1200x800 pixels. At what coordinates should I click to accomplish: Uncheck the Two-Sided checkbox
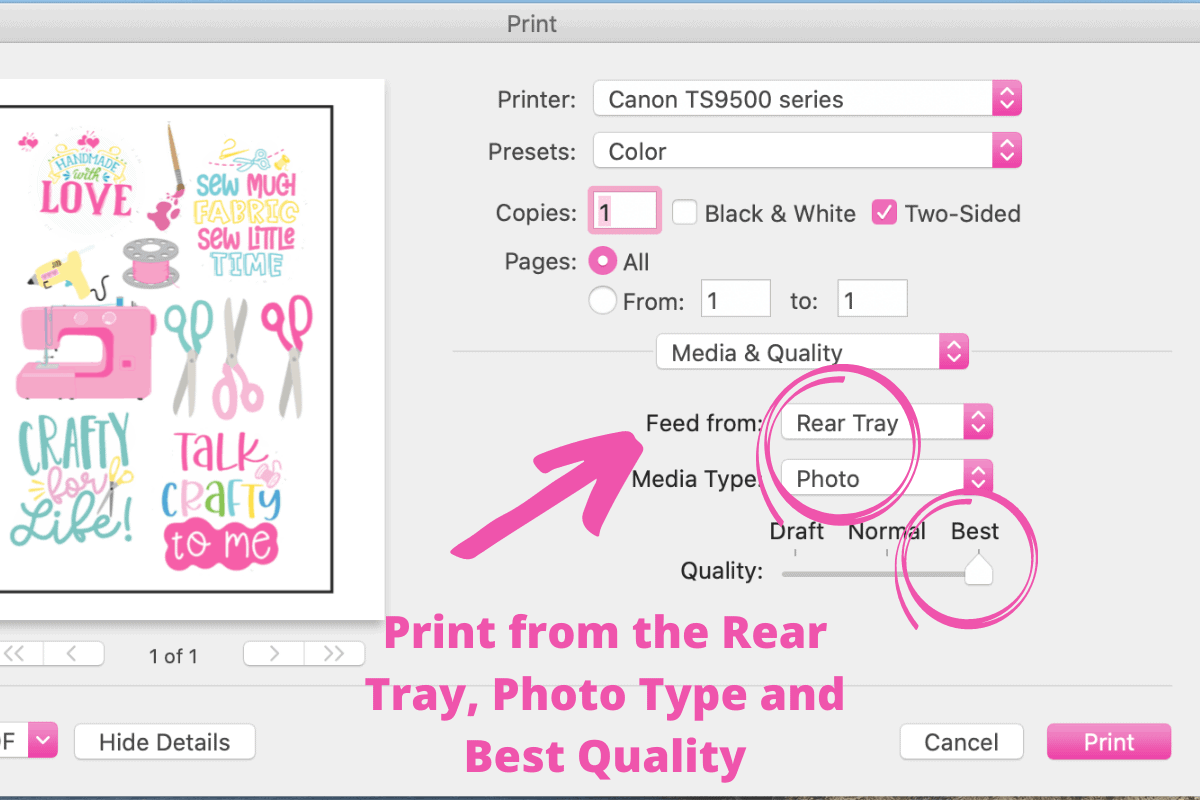click(884, 213)
